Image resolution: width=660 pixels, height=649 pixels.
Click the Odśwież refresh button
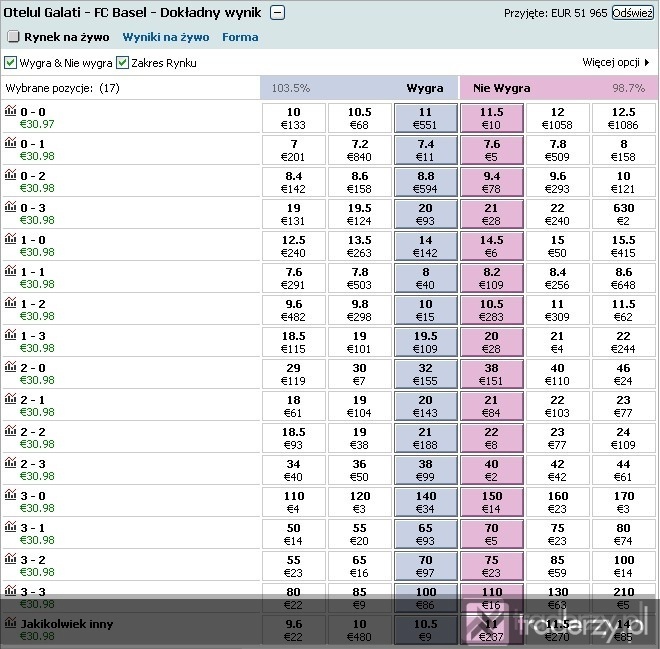(x=633, y=13)
